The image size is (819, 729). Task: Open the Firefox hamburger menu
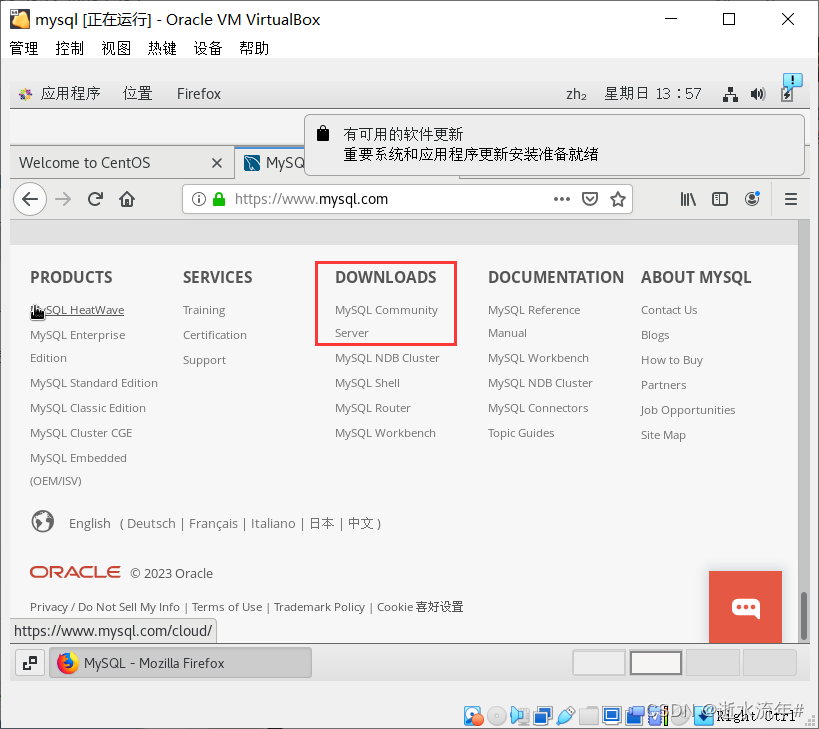click(791, 199)
